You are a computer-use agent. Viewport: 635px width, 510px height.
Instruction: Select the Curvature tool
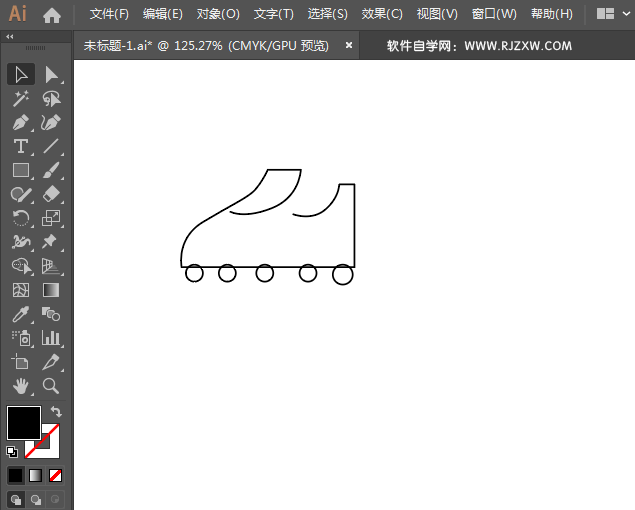[x=51, y=122]
